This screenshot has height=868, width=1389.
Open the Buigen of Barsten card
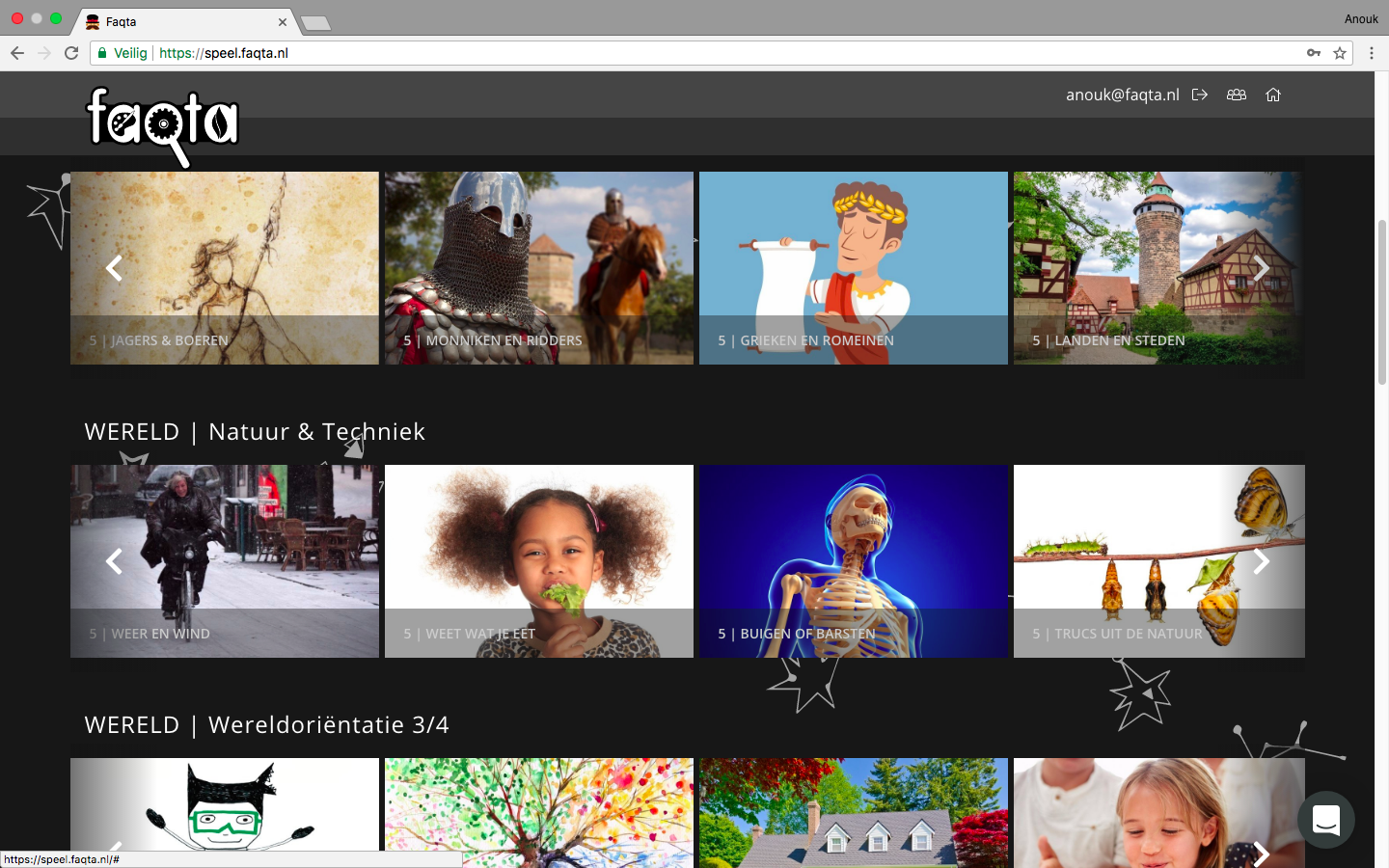[854, 561]
